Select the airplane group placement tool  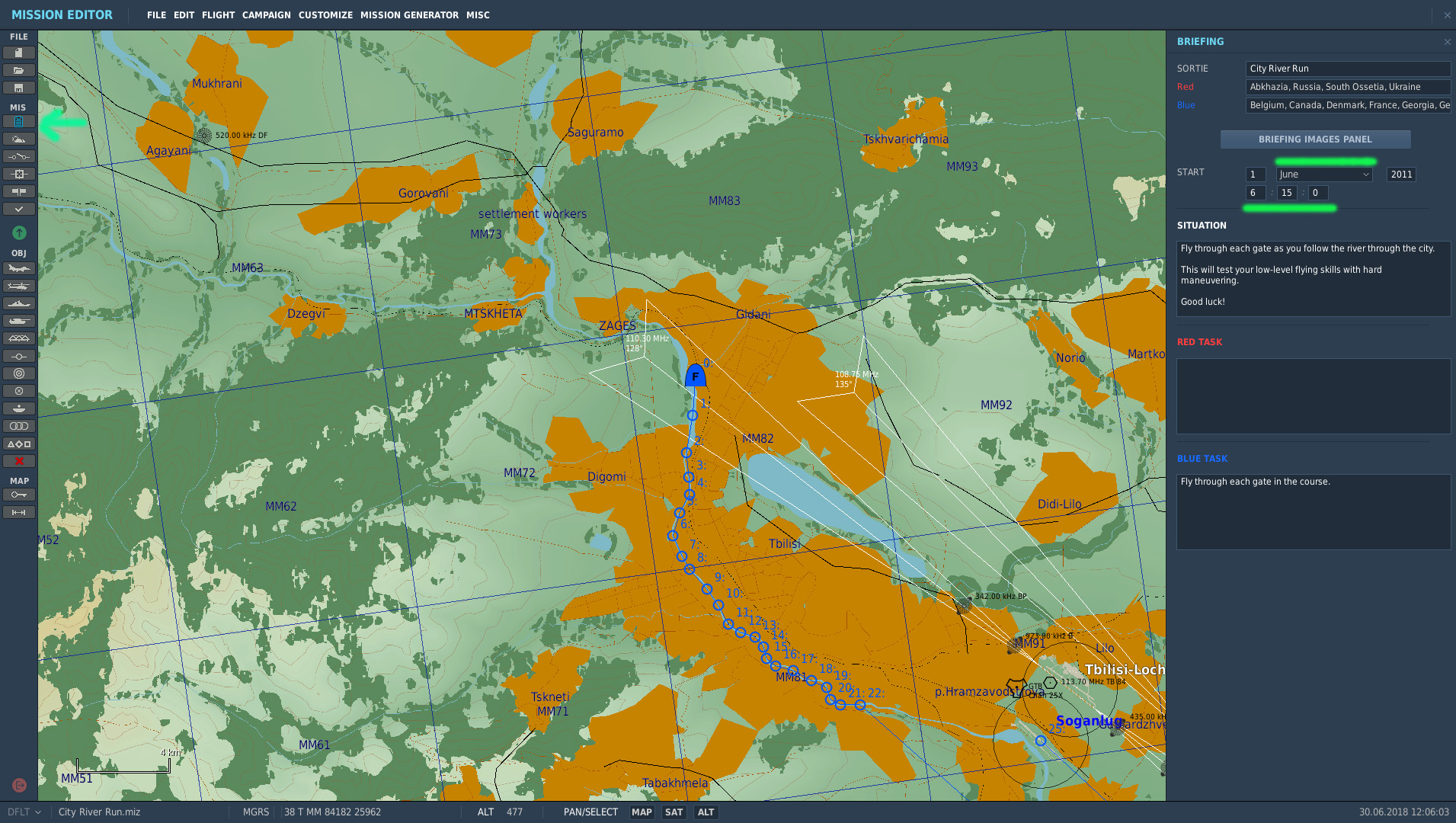(19, 268)
